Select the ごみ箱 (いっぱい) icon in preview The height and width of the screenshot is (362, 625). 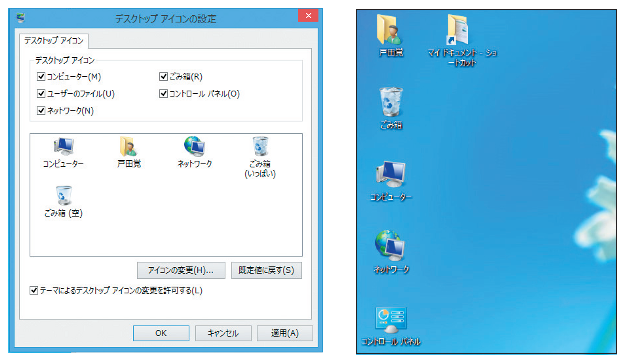pos(260,157)
